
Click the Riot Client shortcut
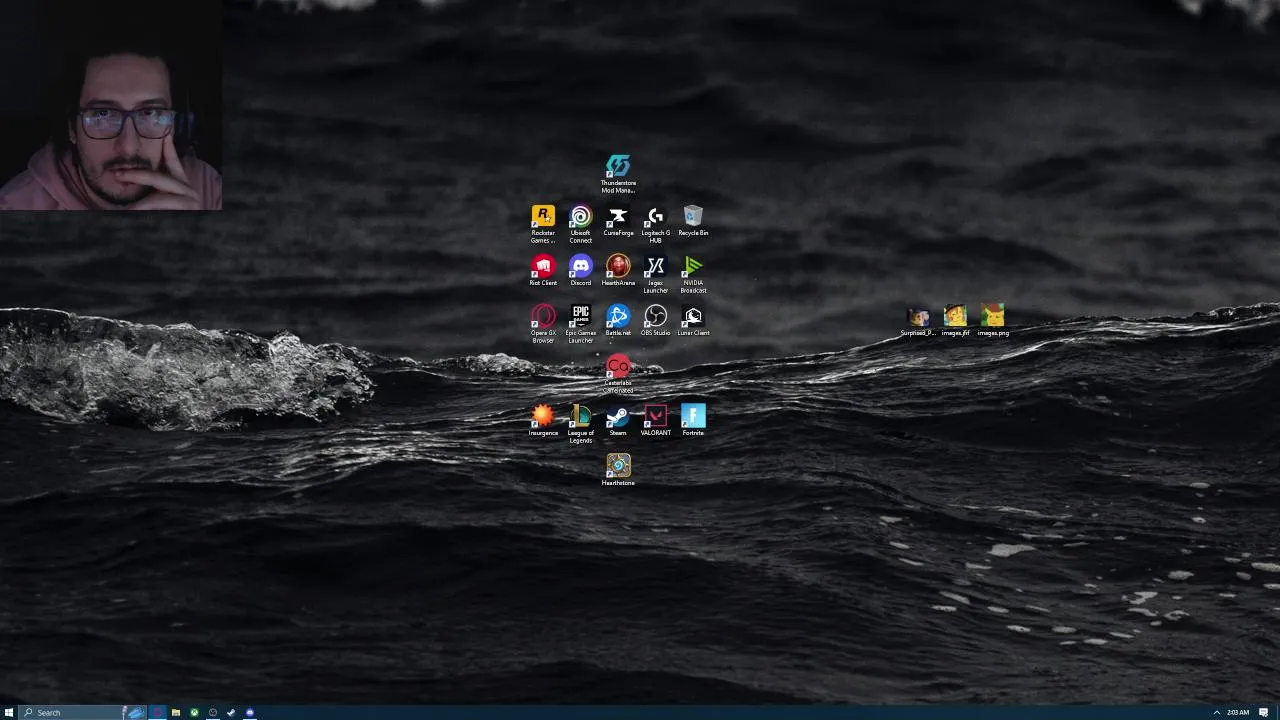(x=543, y=271)
